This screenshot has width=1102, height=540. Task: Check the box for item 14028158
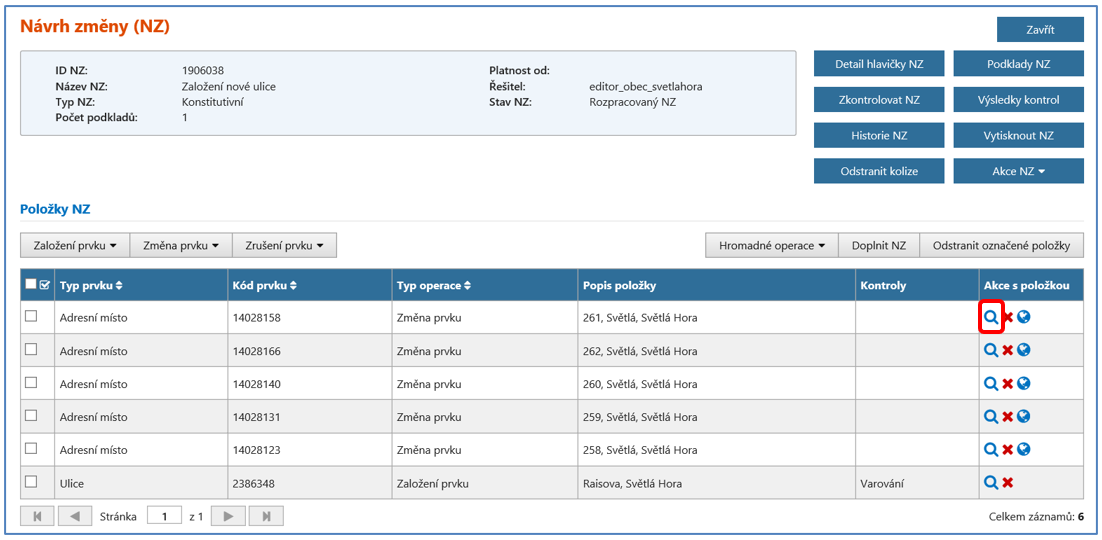coord(31,317)
